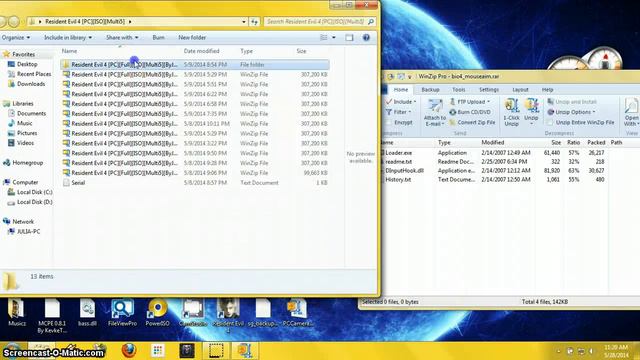Click the search magnifier icon in Explorer
Viewport: 640px width, 360px height.
coord(371,22)
